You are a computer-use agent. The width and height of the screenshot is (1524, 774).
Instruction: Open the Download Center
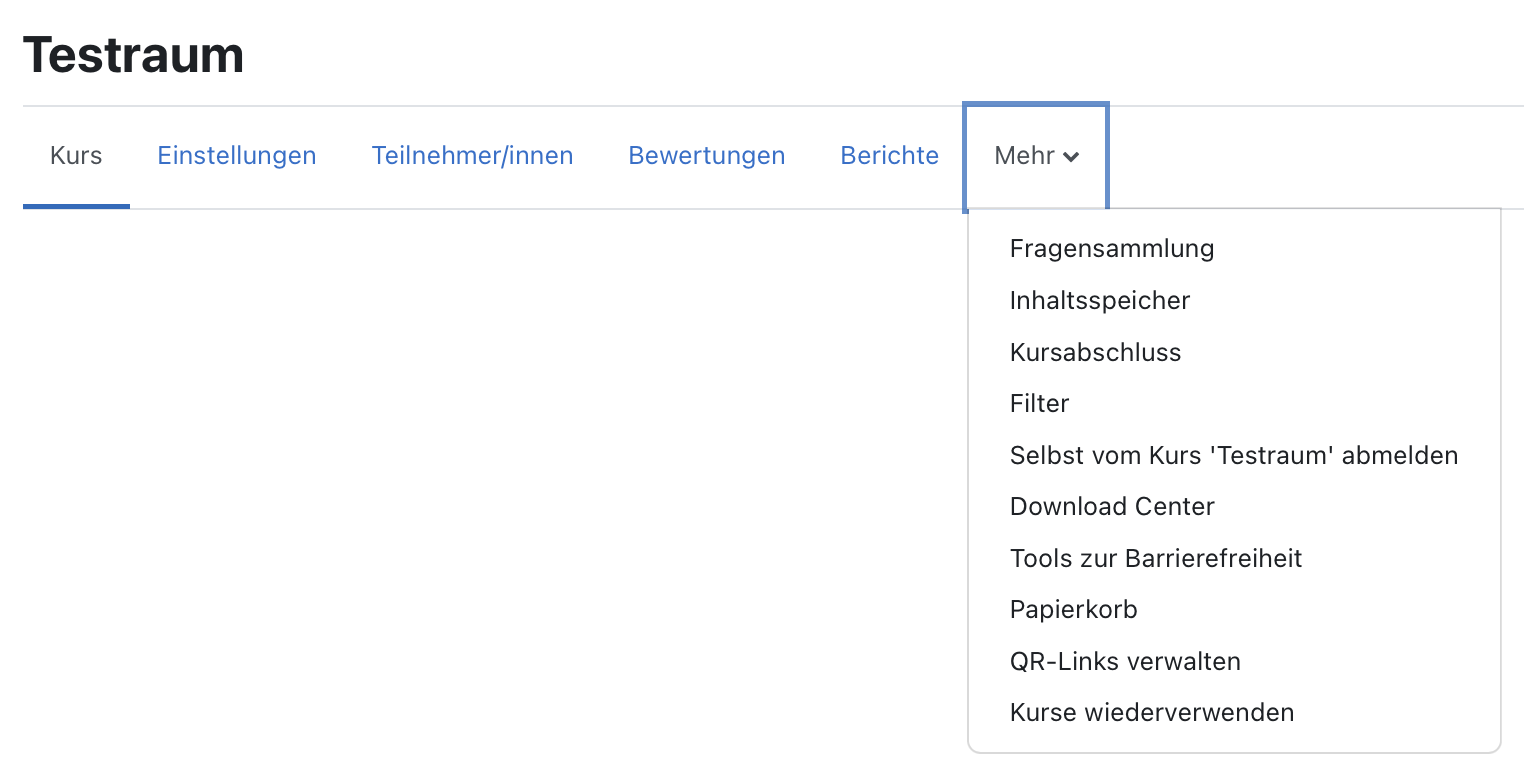click(x=1111, y=506)
